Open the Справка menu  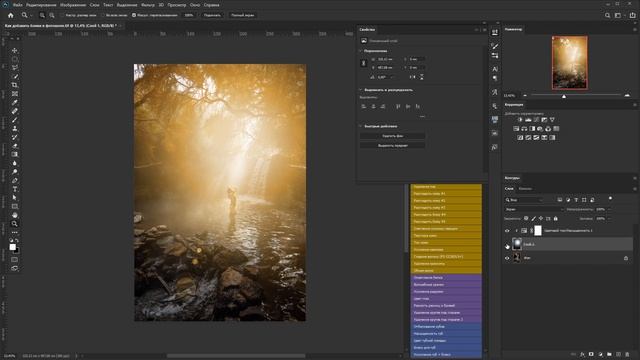click(x=211, y=5)
